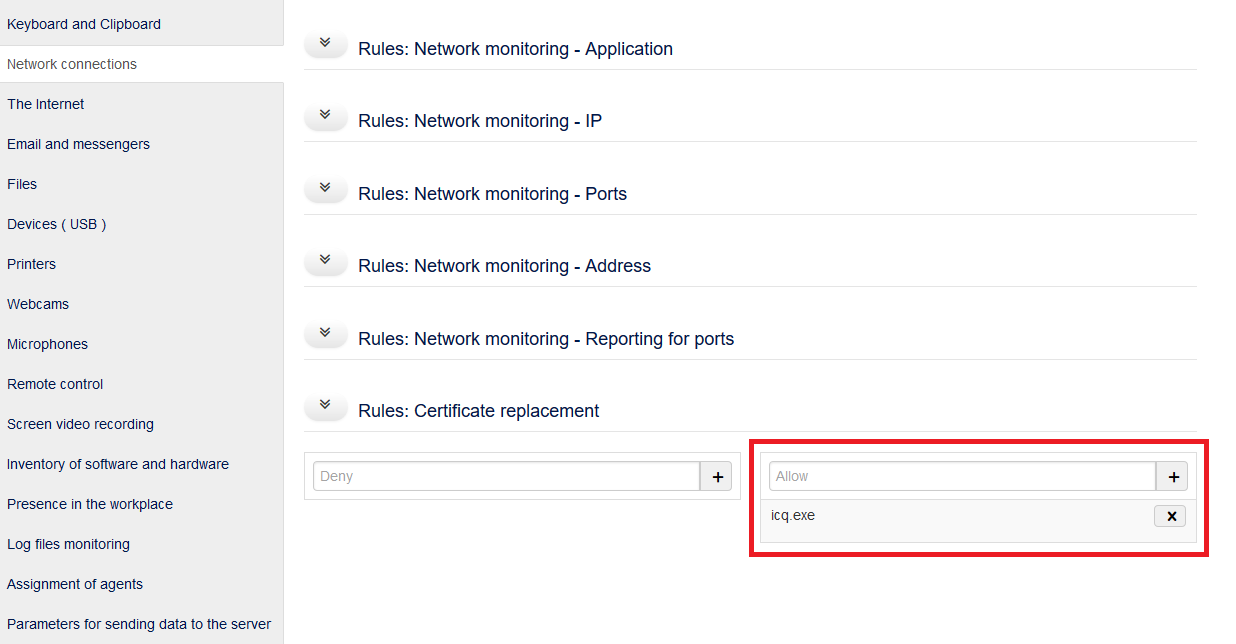Select Webcams from the sidebar
This screenshot has width=1236, height=644.
point(38,304)
